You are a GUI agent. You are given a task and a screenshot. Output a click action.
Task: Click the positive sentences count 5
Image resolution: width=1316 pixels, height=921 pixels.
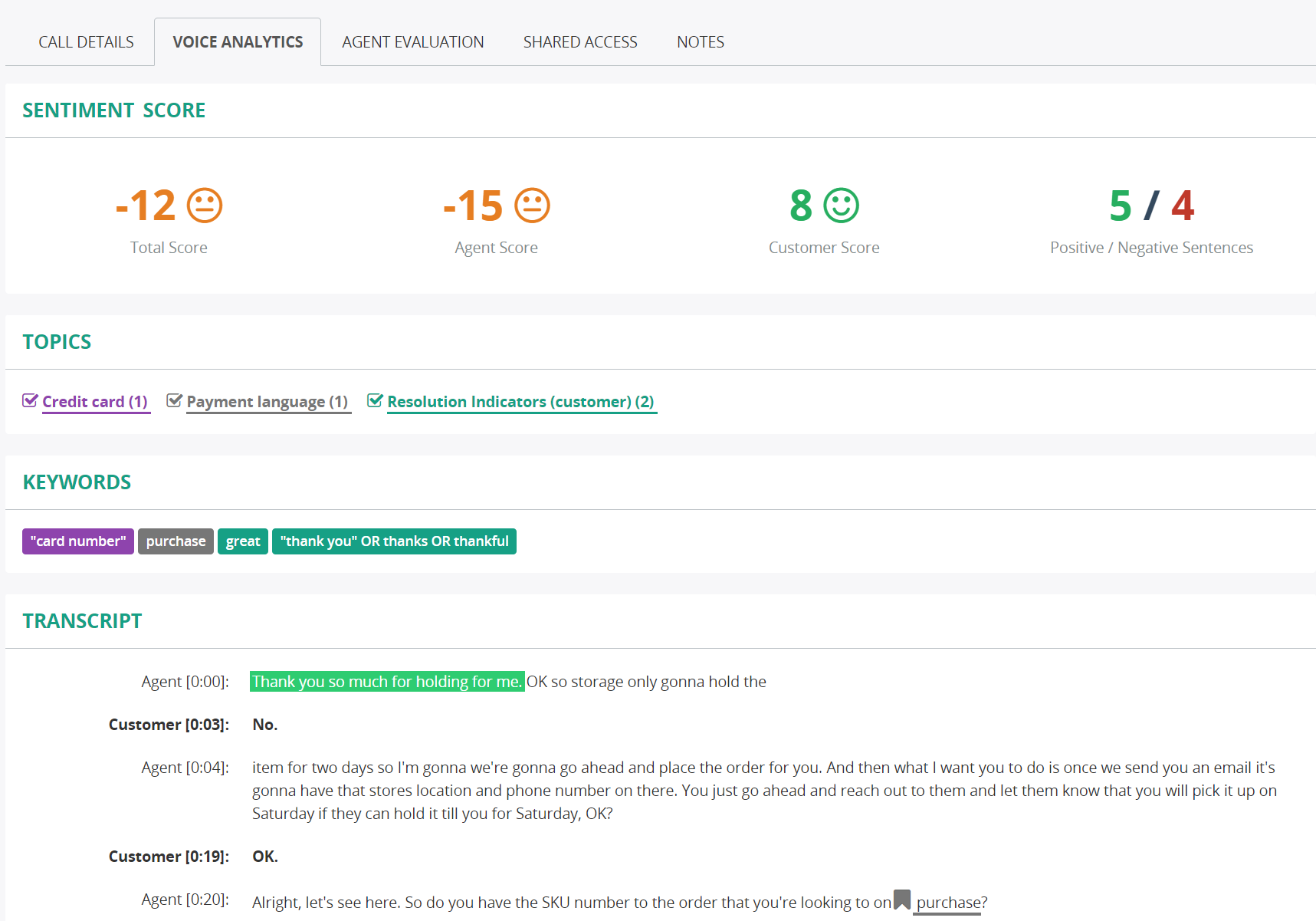click(1121, 206)
